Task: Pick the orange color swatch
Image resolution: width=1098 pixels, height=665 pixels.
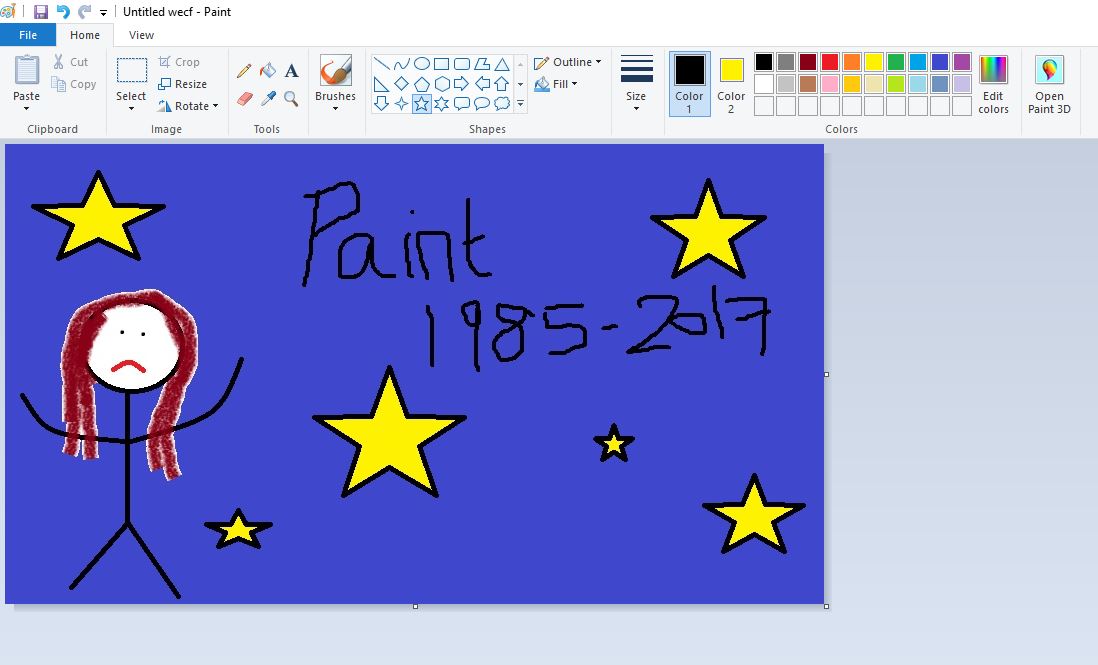Action: [852, 62]
